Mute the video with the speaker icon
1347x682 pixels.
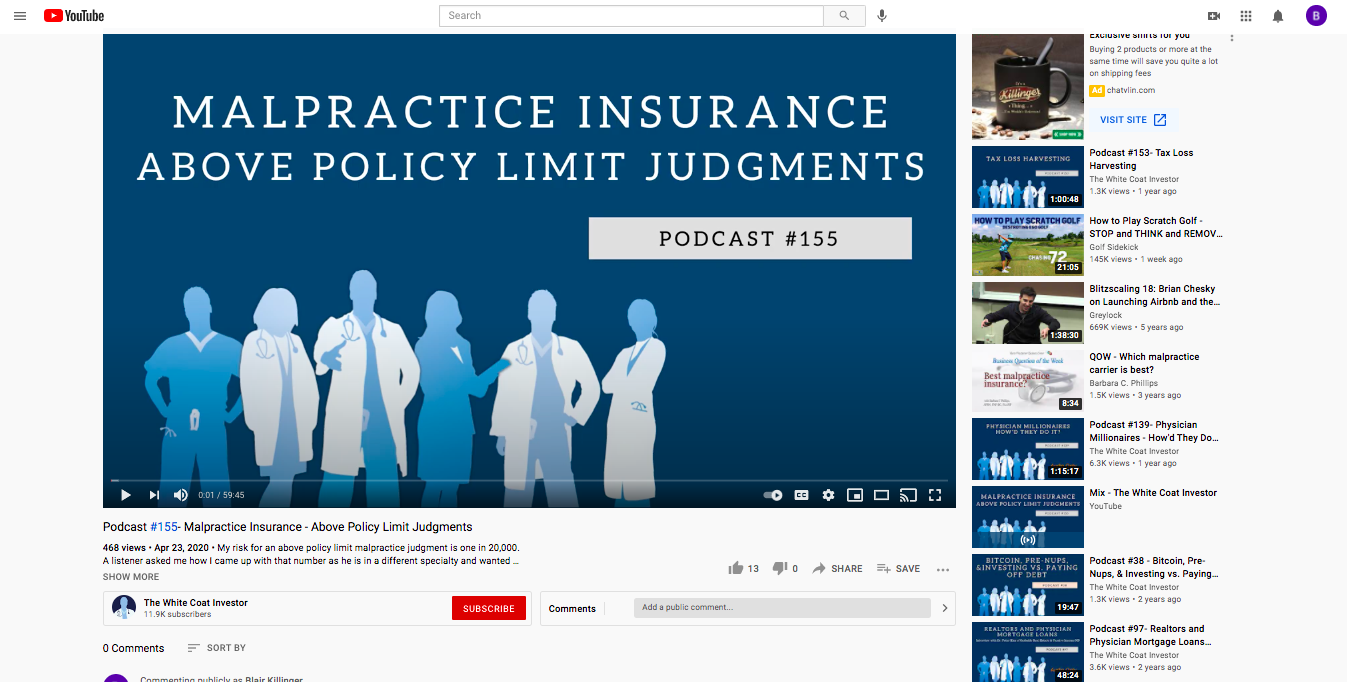[181, 495]
